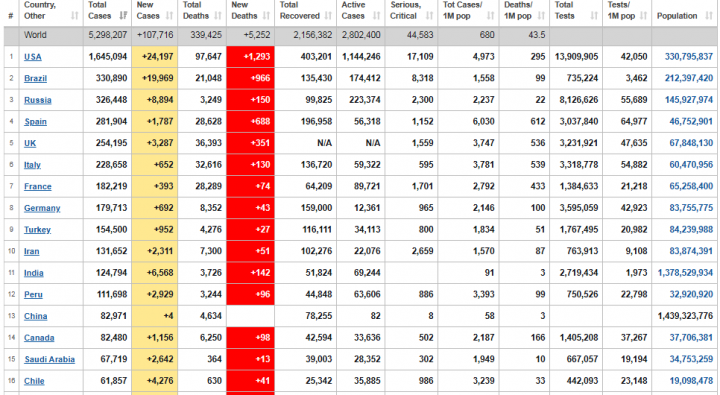
Task: Sort by Tests/1M pop arrows
Action: [643, 16]
